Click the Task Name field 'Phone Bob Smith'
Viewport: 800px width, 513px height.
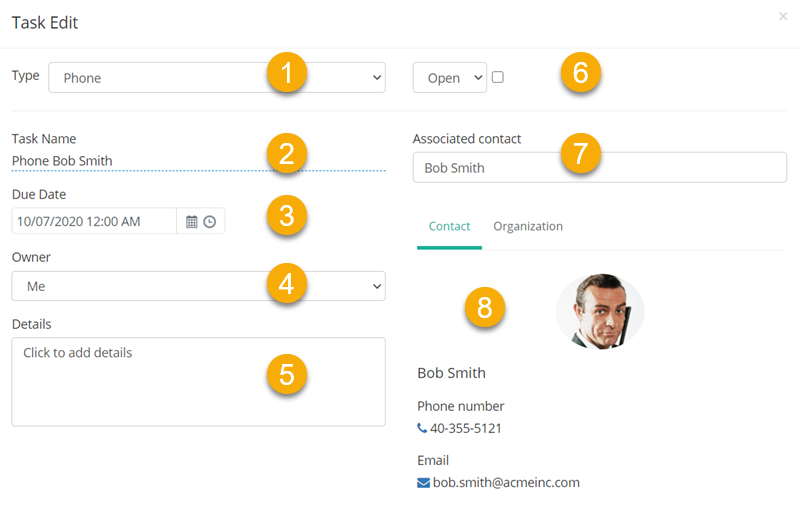pyautogui.click(x=198, y=161)
